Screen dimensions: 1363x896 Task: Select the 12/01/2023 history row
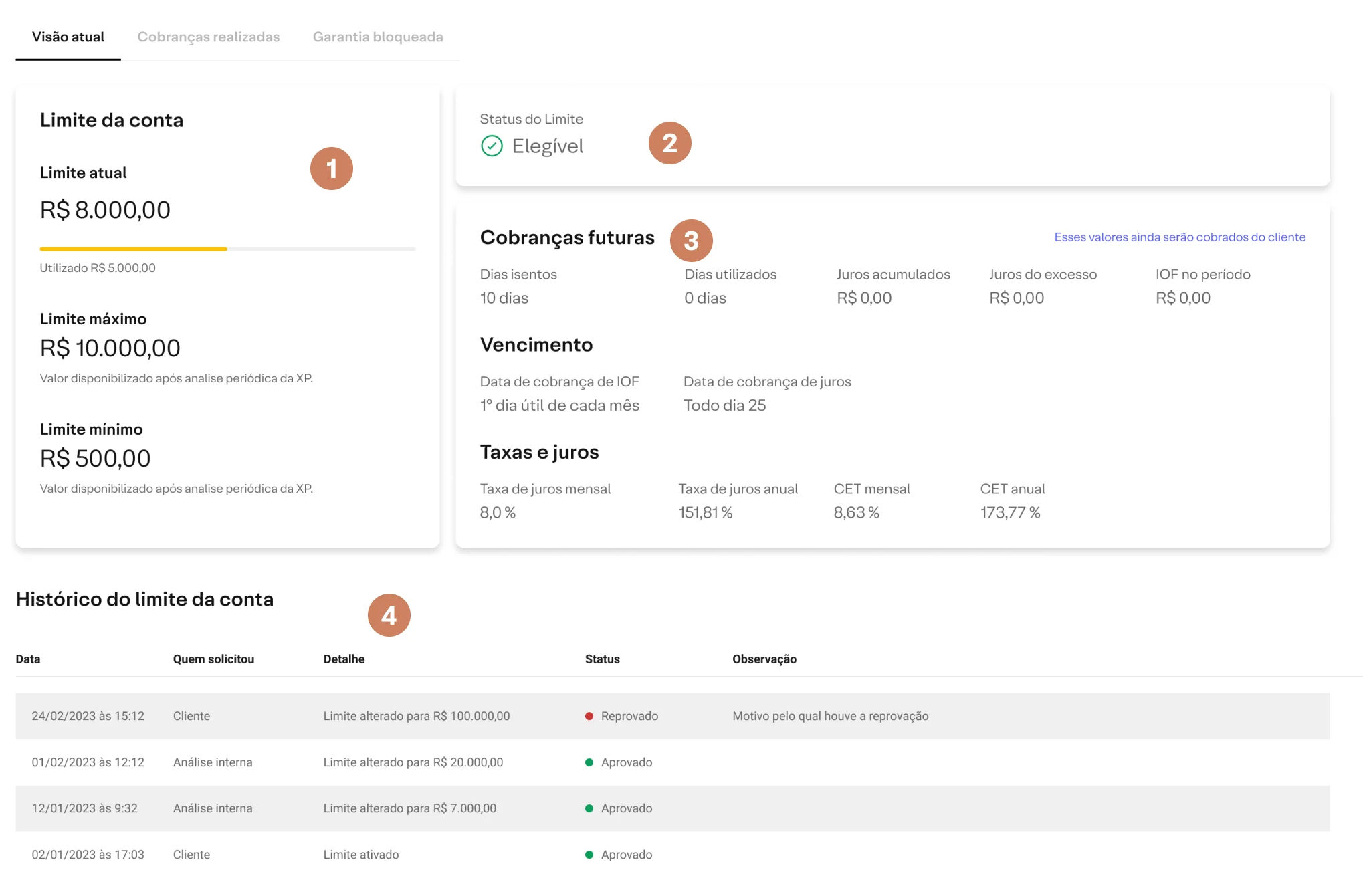pyautogui.click(x=673, y=808)
